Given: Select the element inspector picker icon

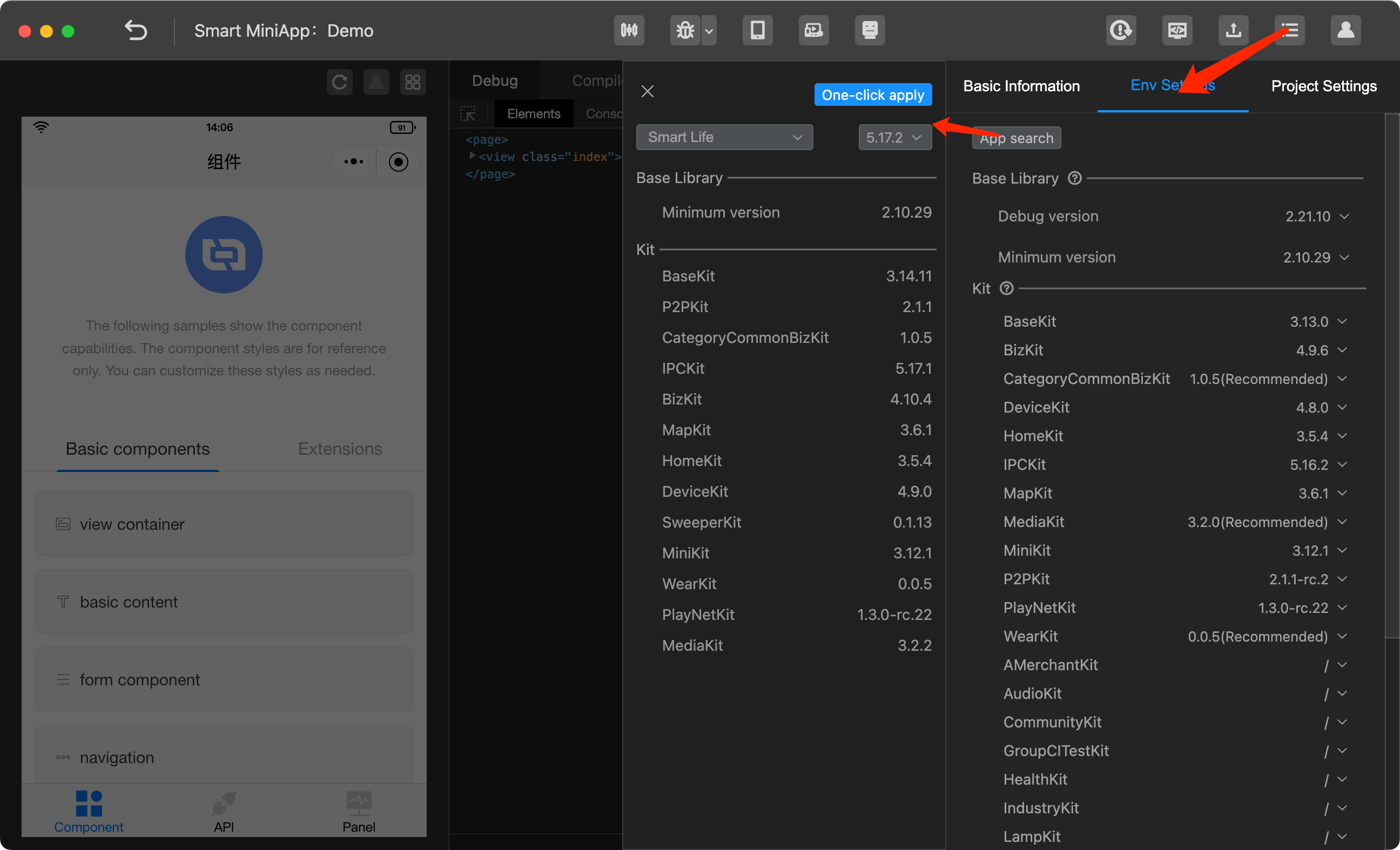Looking at the screenshot, I should tap(468, 113).
